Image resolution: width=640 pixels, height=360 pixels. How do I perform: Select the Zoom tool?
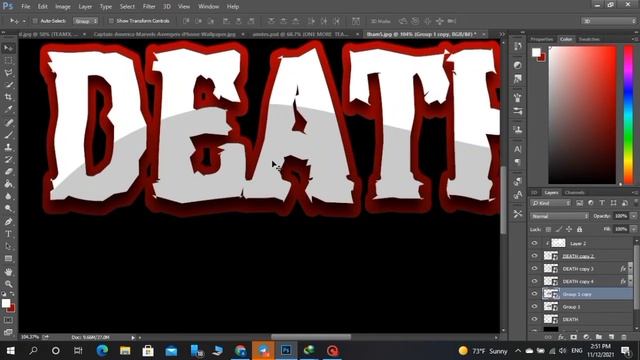8,284
